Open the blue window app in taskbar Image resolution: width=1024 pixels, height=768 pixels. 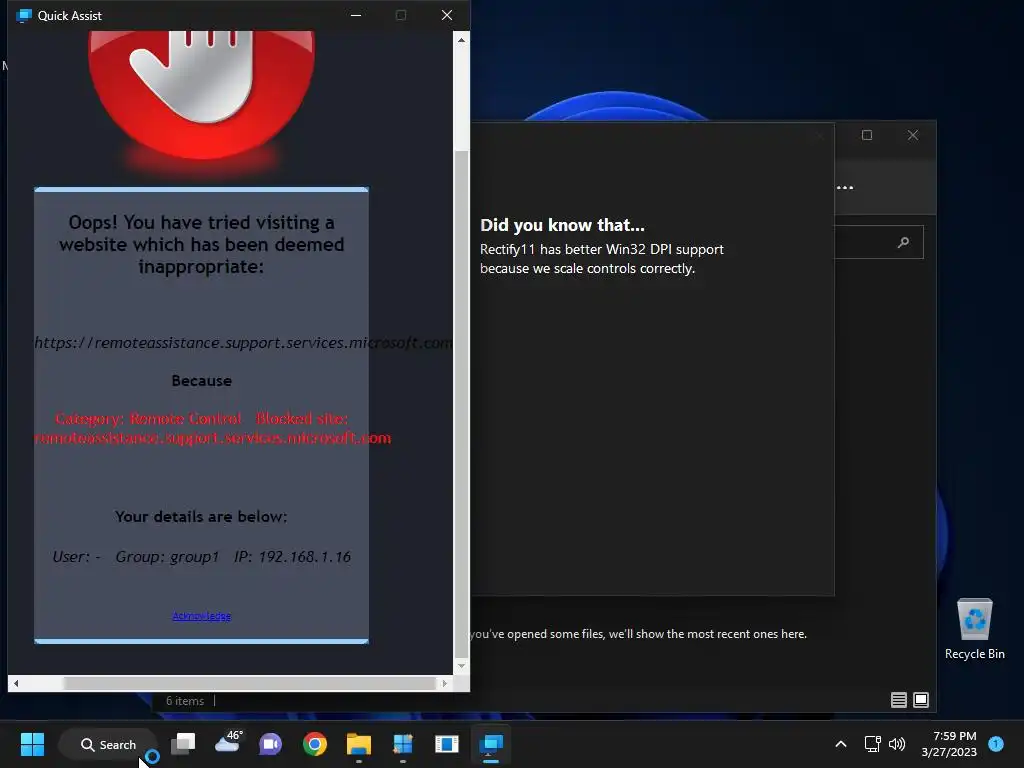(x=447, y=744)
